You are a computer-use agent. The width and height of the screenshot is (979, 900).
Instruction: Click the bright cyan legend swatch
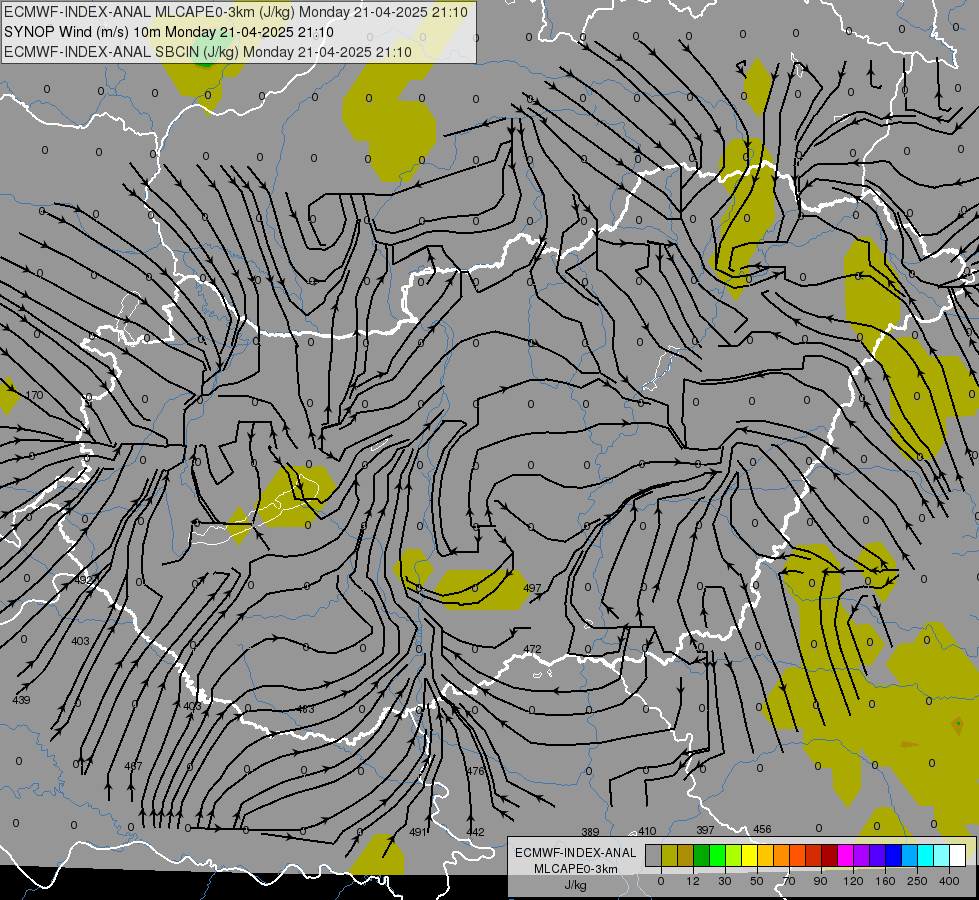pos(926,855)
